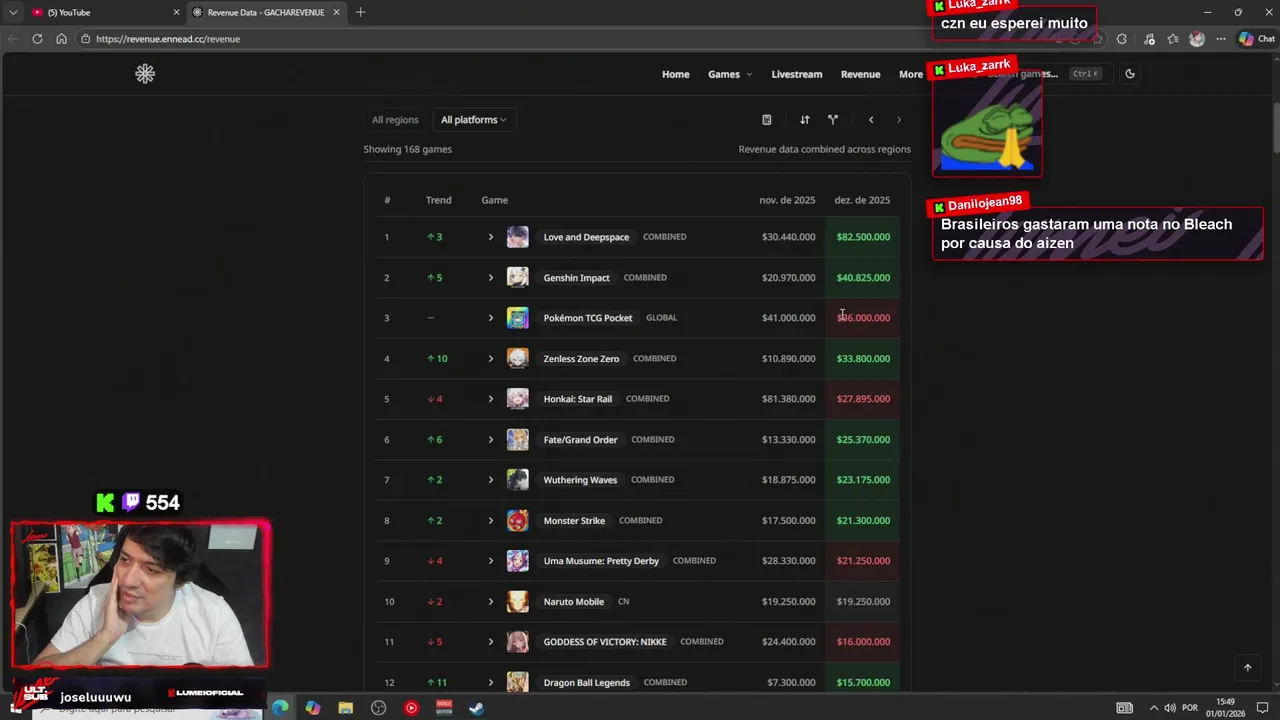Select the All regions filter
1280x720 pixels.
coord(395,120)
